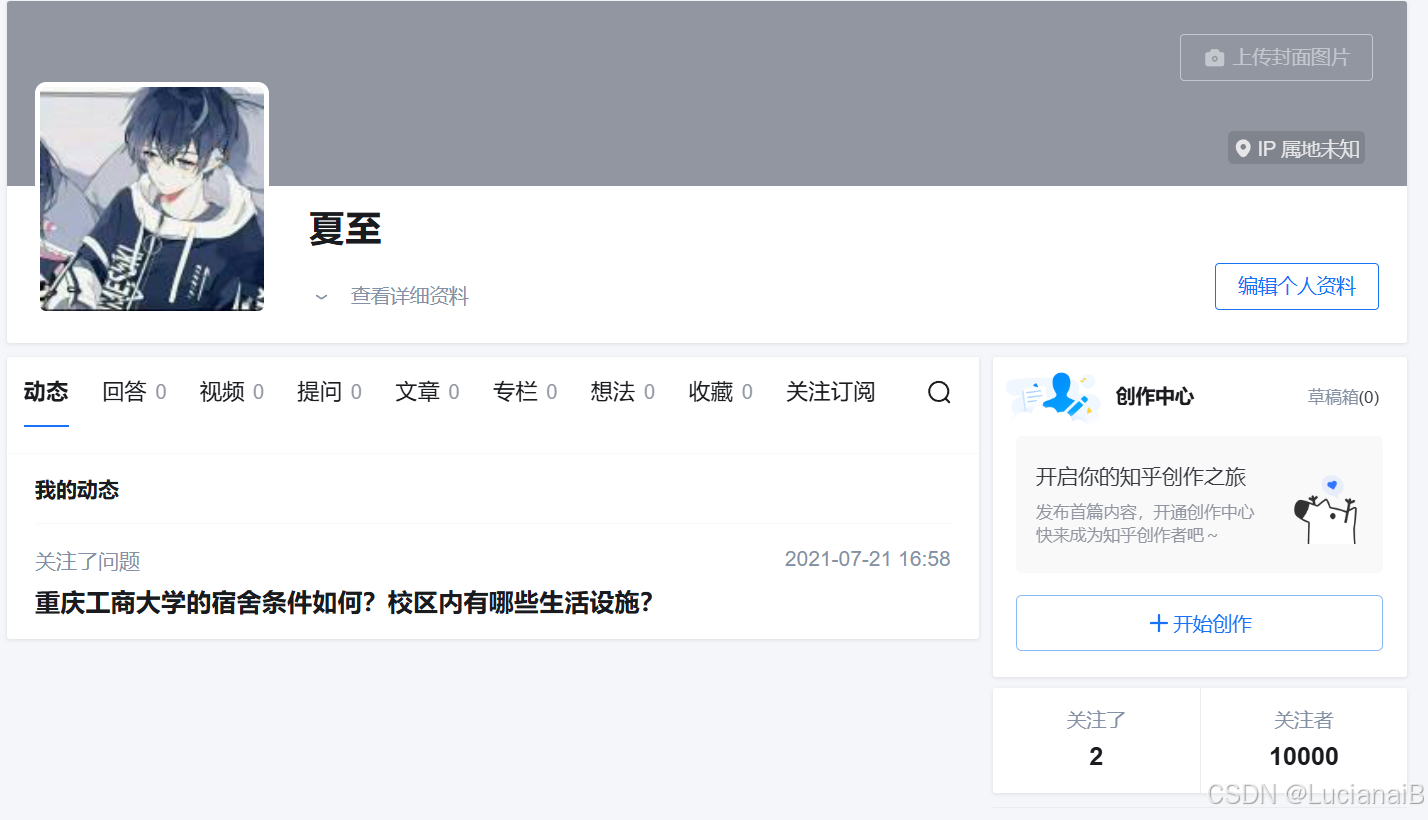Click the 查看详细资料 link text

tap(409, 296)
